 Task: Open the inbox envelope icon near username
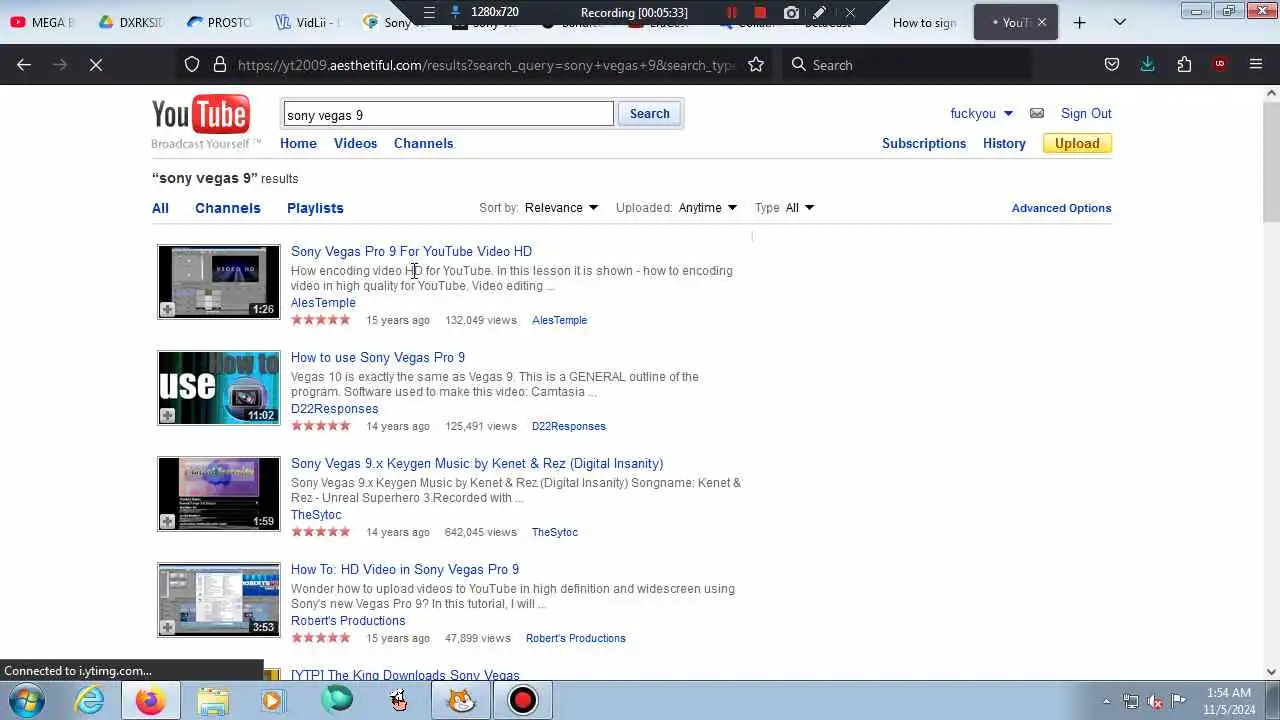[x=1037, y=113]
